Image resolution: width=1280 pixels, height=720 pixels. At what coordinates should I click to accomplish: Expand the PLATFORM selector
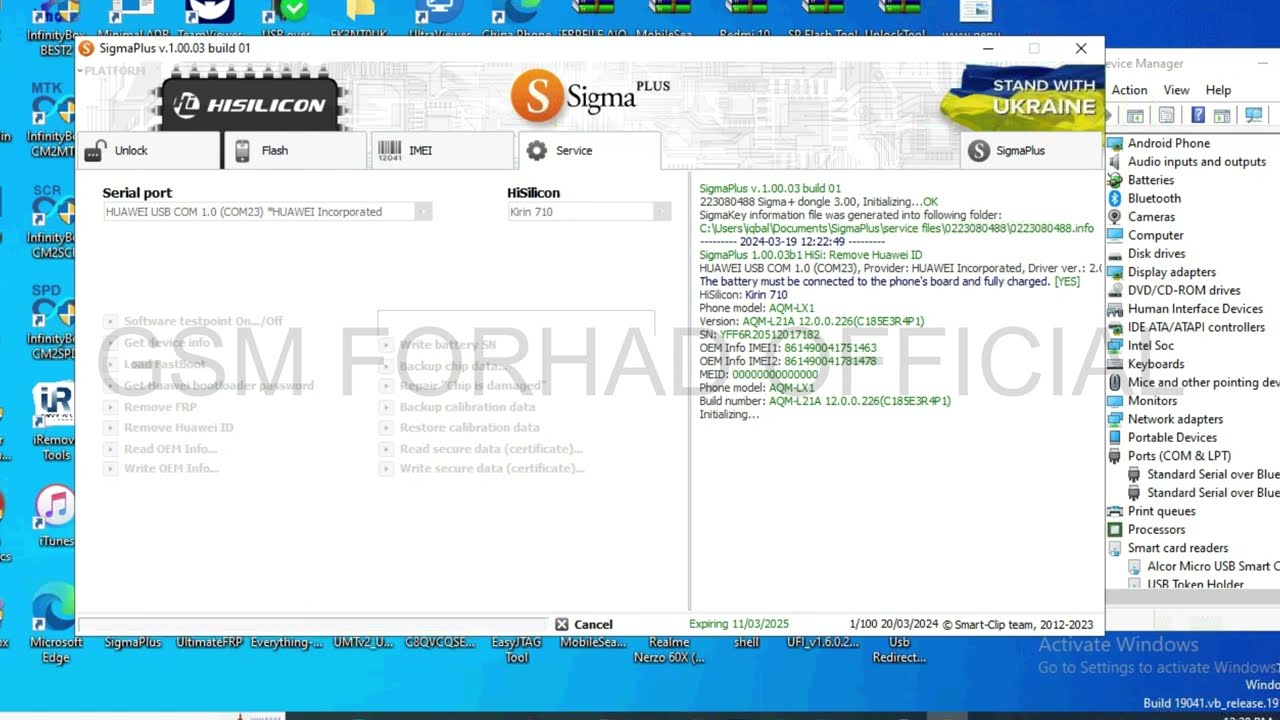coord(112,71)
